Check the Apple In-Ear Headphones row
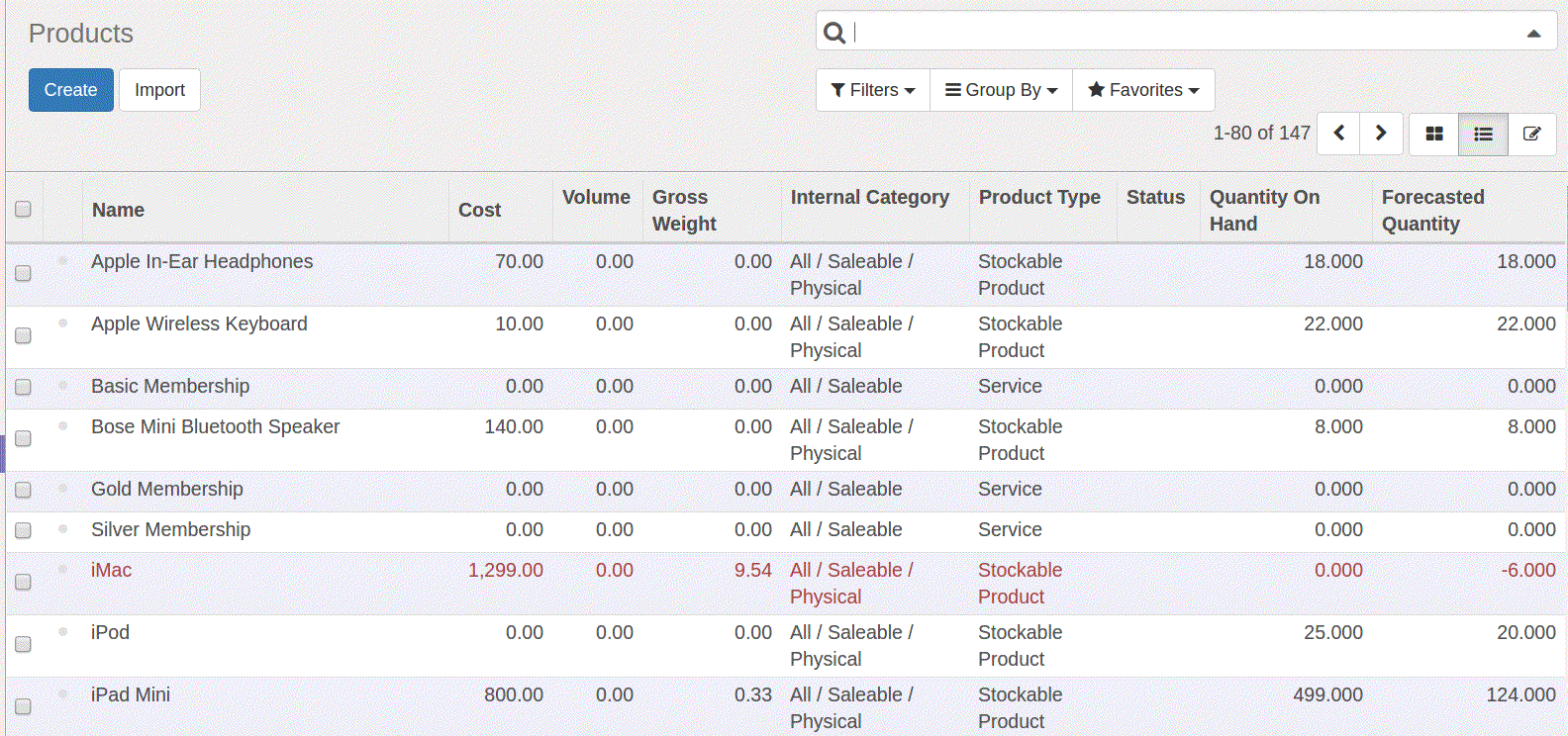The image size is (1568, 736). coord(23,273)
